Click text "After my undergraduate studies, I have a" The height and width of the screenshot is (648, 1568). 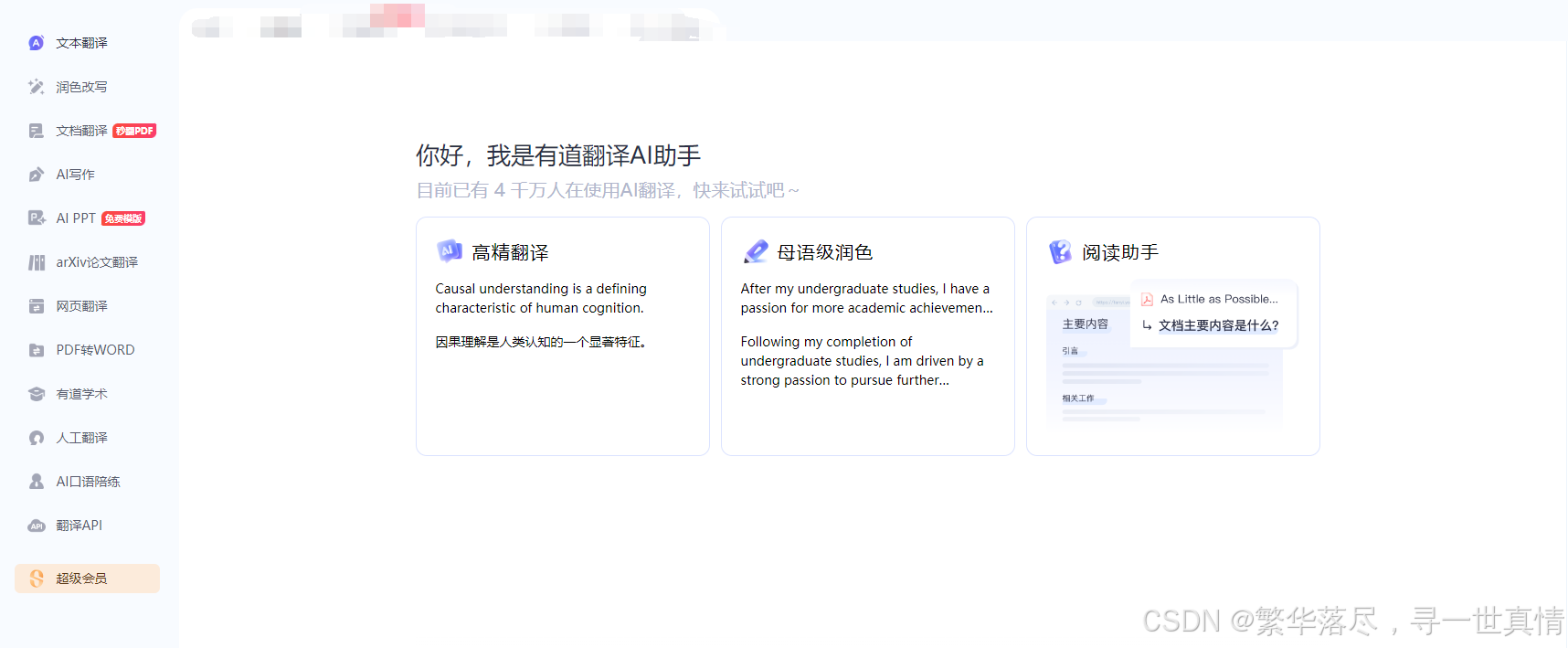click(x=865, y=289)
